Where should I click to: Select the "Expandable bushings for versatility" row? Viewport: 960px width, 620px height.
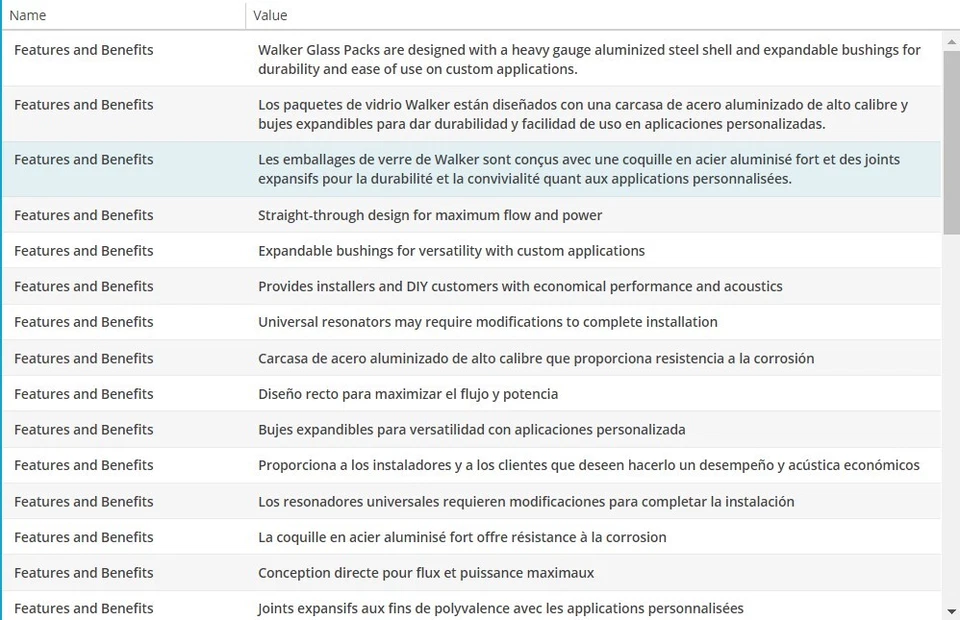(x=451, y=251)
